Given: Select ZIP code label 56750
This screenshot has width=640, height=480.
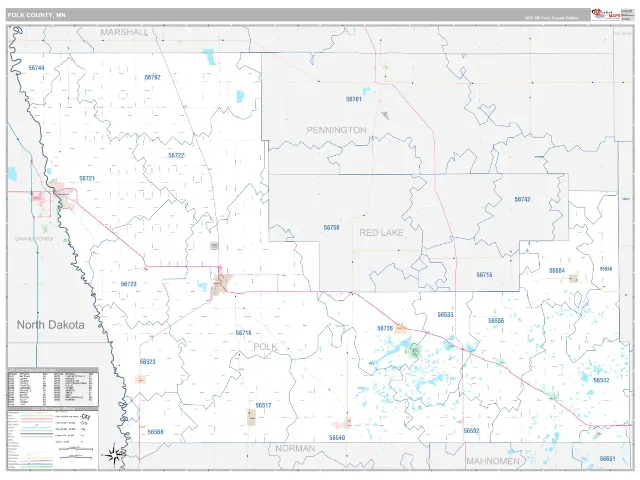Looking at the screenshot, I should [x=331, y=227].
